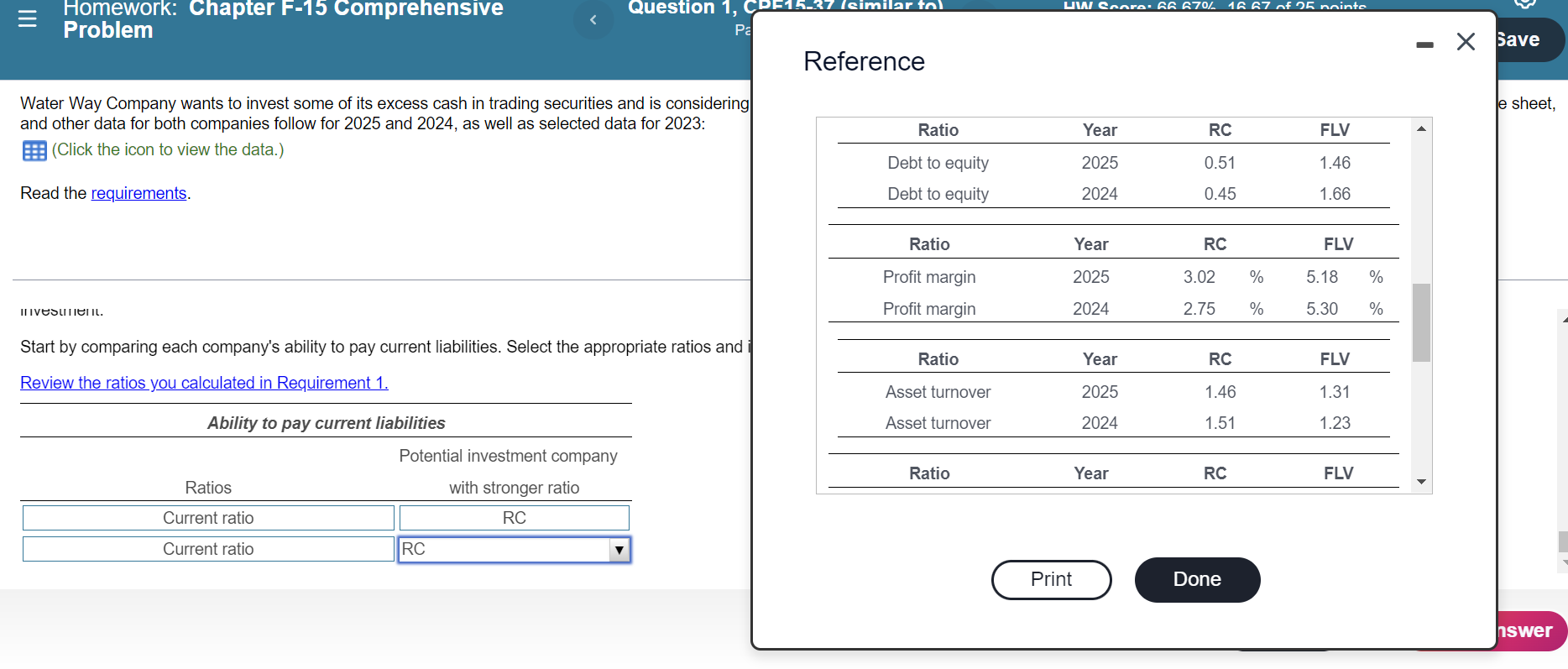Click the 'Potential investment company' column header
Screen dimensions: 1568x669
(x=508, y=456)
